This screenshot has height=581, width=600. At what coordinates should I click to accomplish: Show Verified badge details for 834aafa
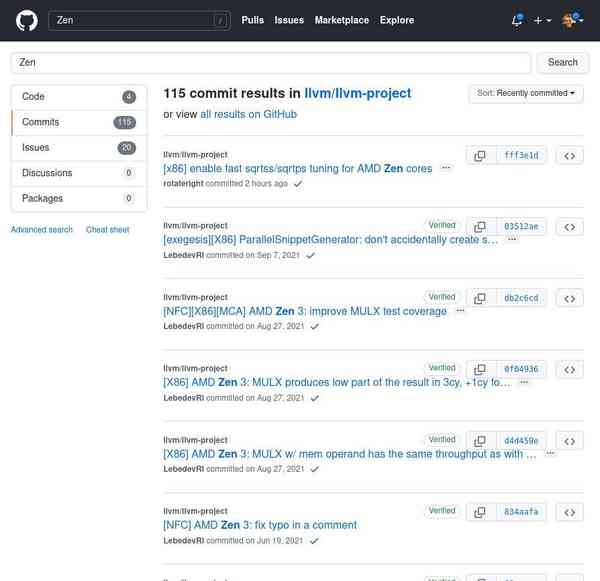pos(442,510)
